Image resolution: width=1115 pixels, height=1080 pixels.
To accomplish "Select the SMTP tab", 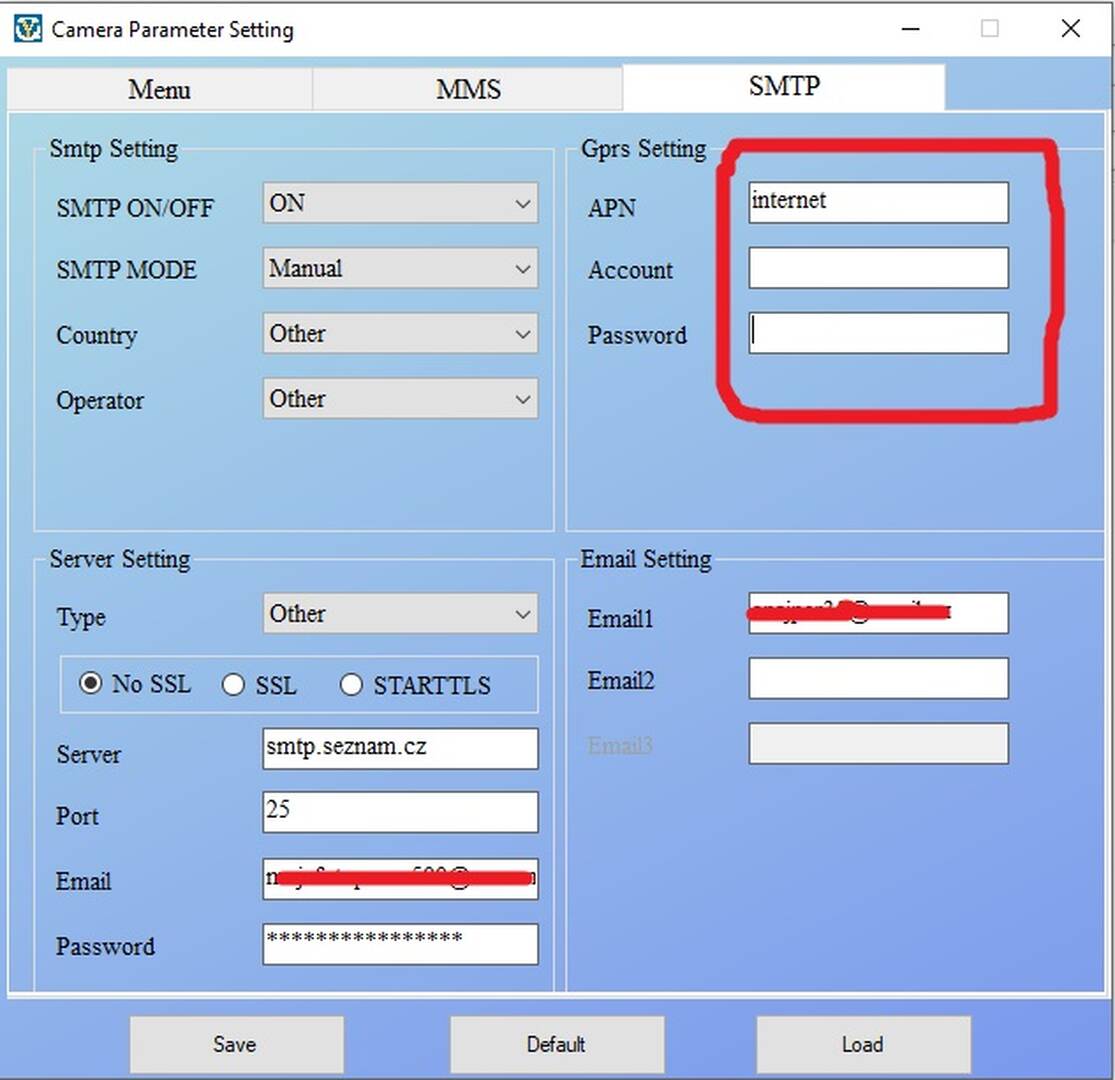I will (783, 87).
